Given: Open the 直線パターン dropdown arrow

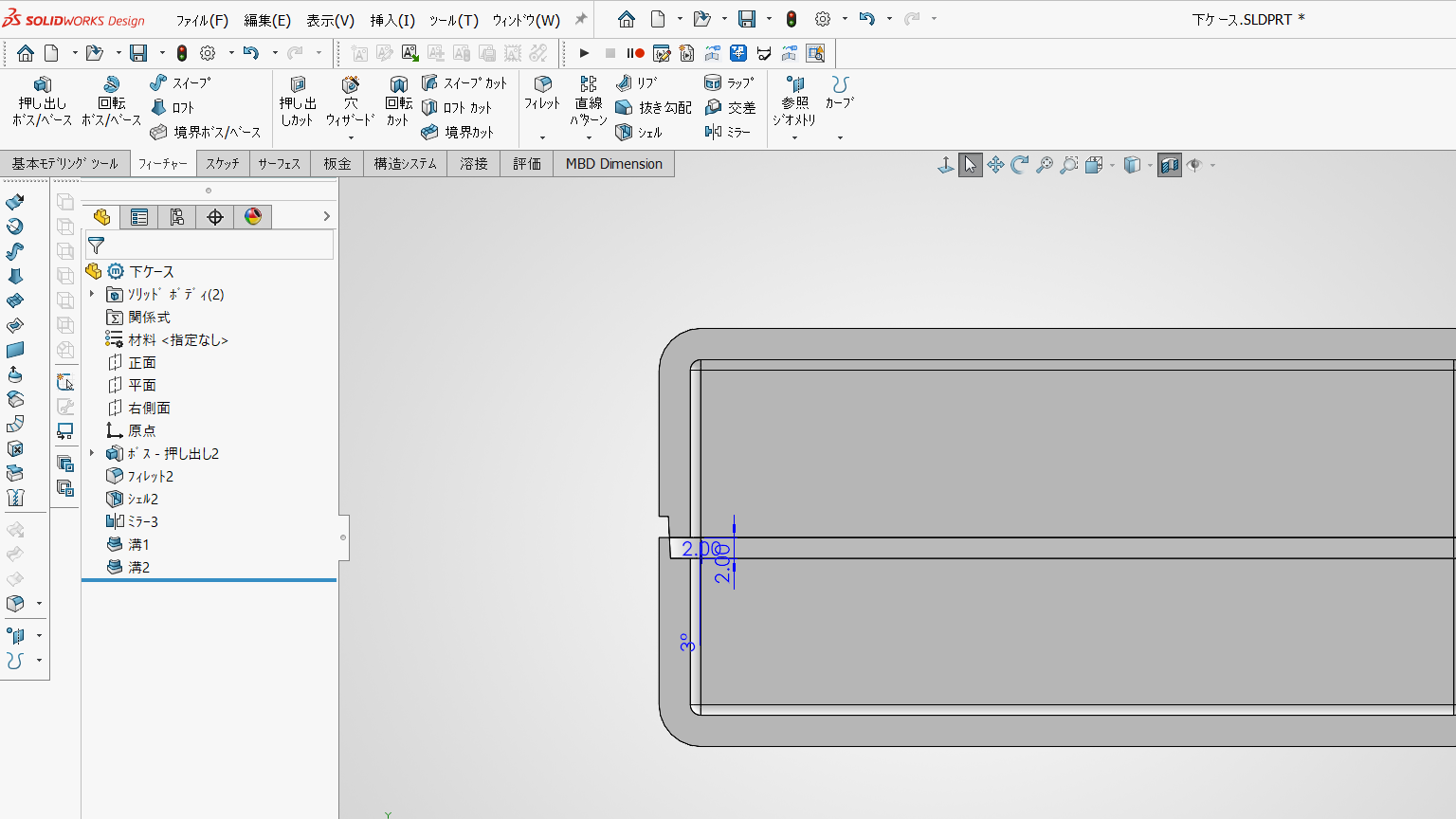Looking at the screenshot, I should [589, 137].
